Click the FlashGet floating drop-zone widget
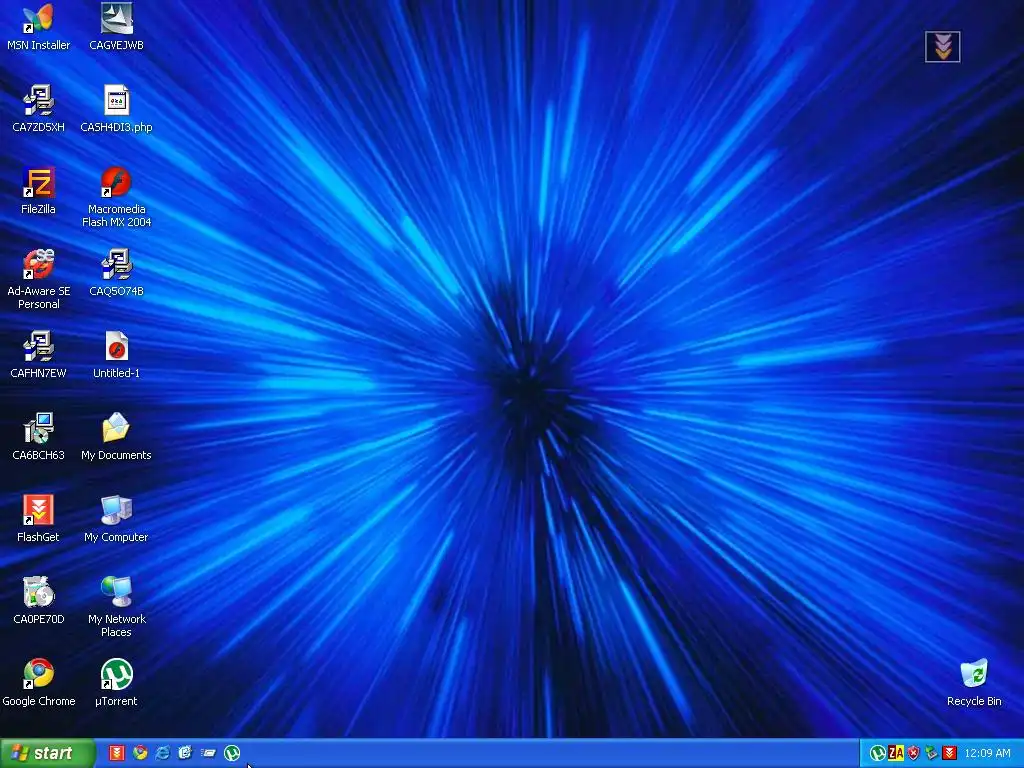The height and width of the screenshot is (768, 1024). point(942,47)
